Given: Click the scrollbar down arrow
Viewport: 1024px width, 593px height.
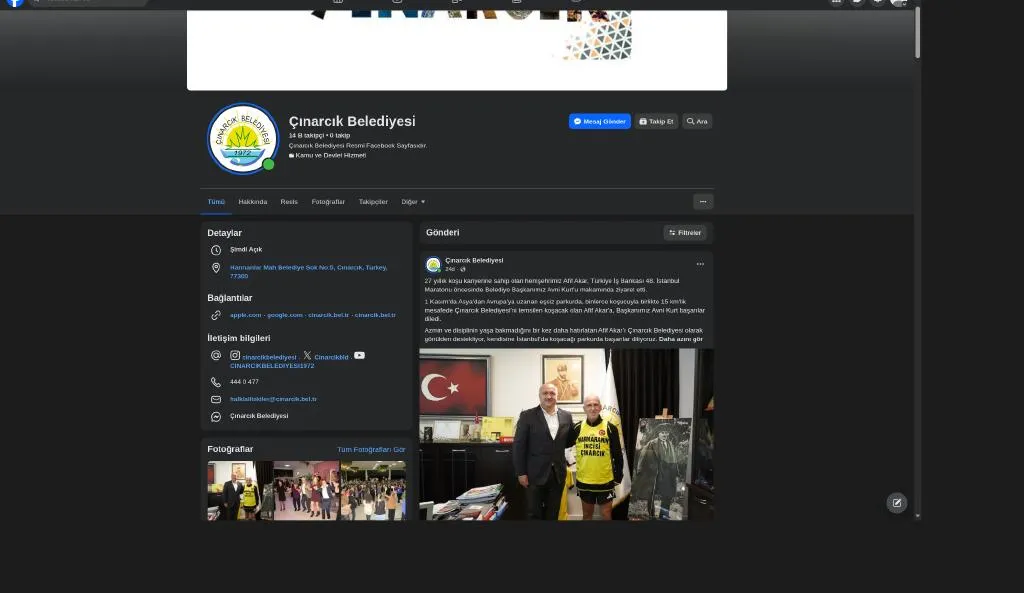Looking at the screenshot, I should coord(918,516).
